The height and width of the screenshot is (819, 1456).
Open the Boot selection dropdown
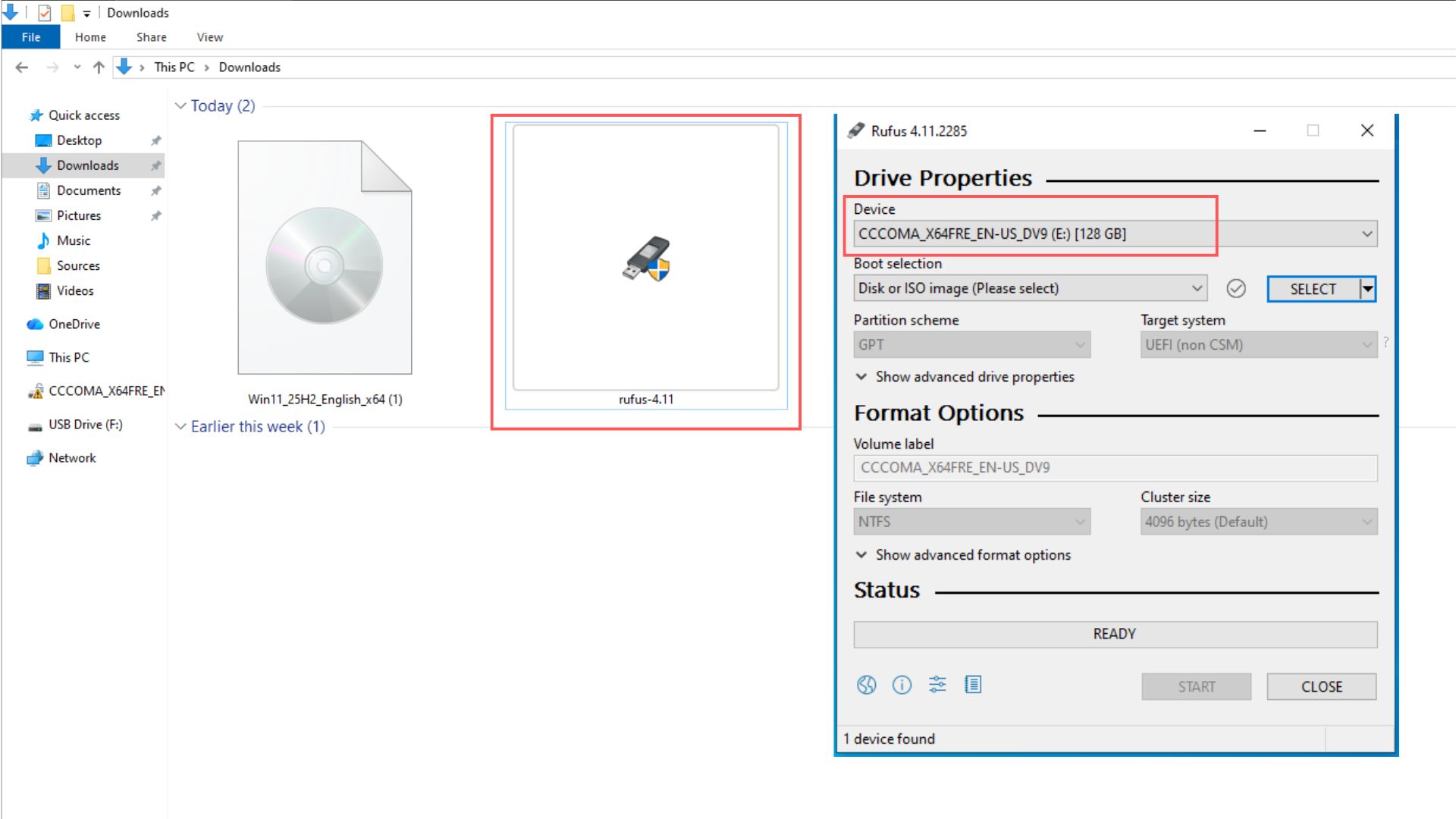coord(1197,288)
